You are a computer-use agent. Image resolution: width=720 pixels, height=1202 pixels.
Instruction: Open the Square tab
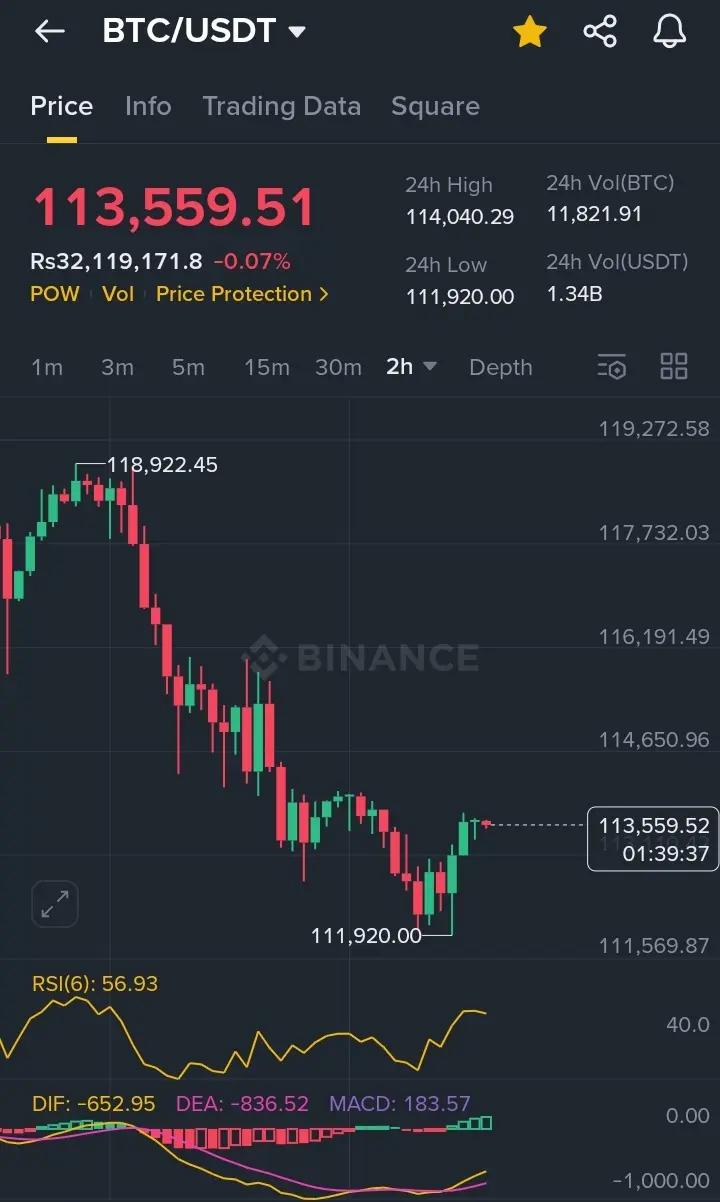pos(435,106)
